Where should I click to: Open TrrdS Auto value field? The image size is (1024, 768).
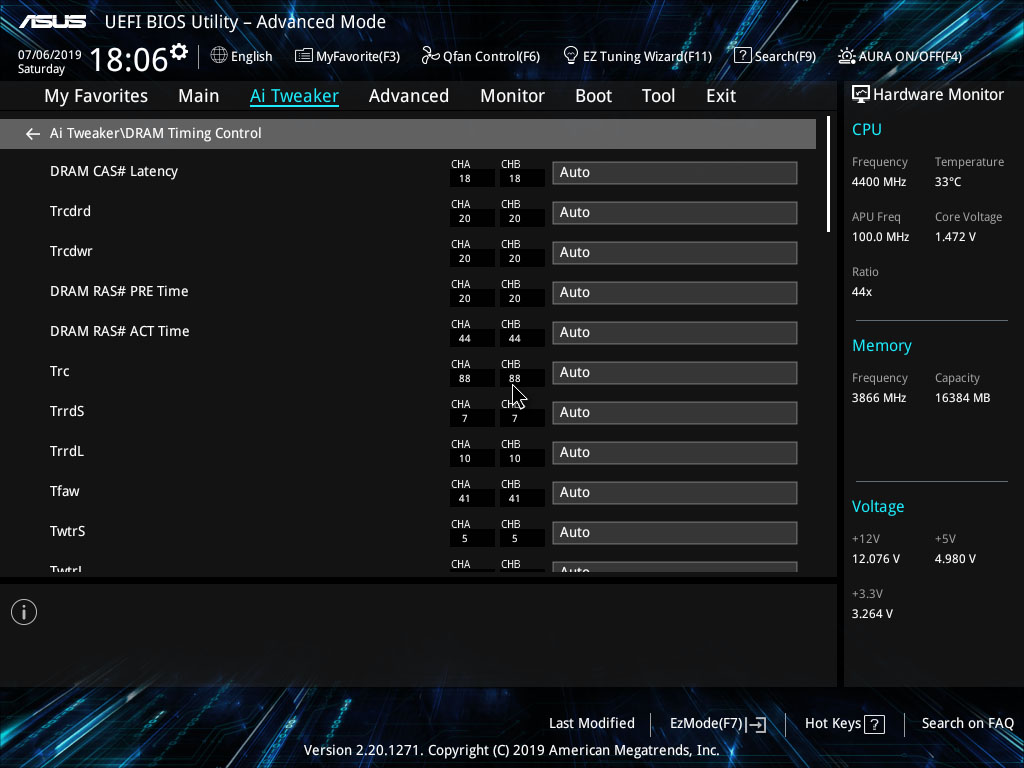point(675,413)
